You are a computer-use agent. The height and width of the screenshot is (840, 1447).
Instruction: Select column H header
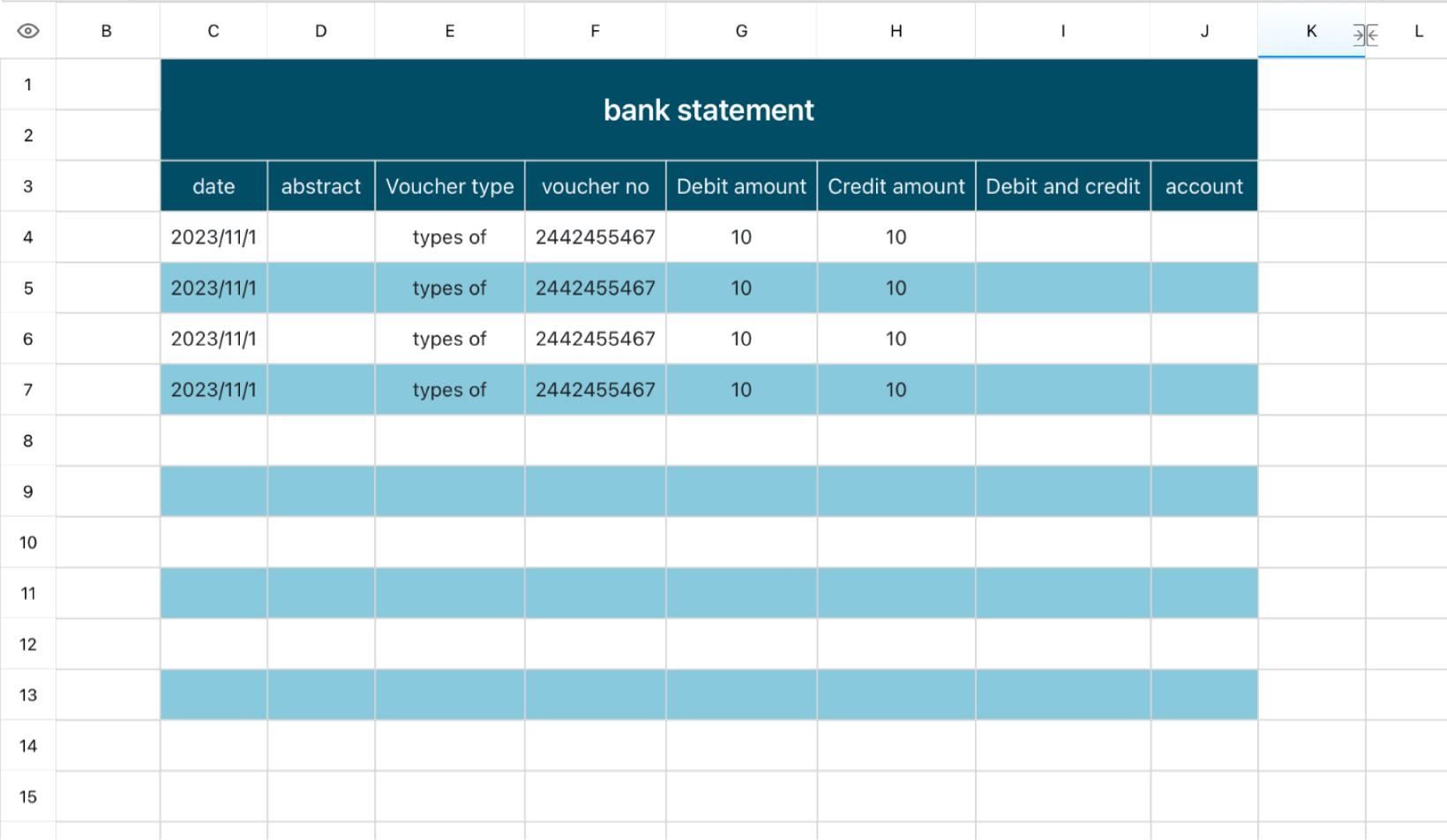(896, 31)
